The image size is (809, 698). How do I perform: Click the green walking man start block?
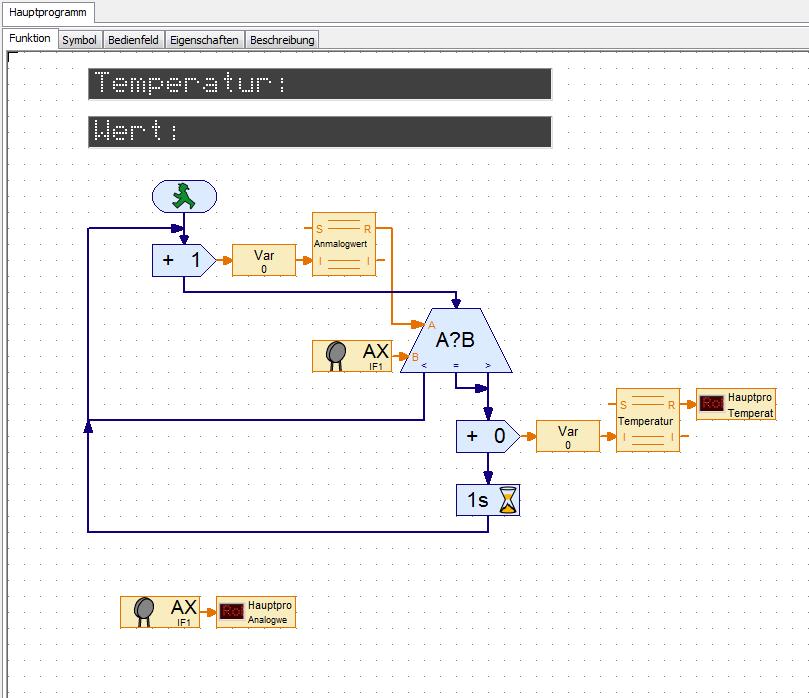click(x=184, y=196)
